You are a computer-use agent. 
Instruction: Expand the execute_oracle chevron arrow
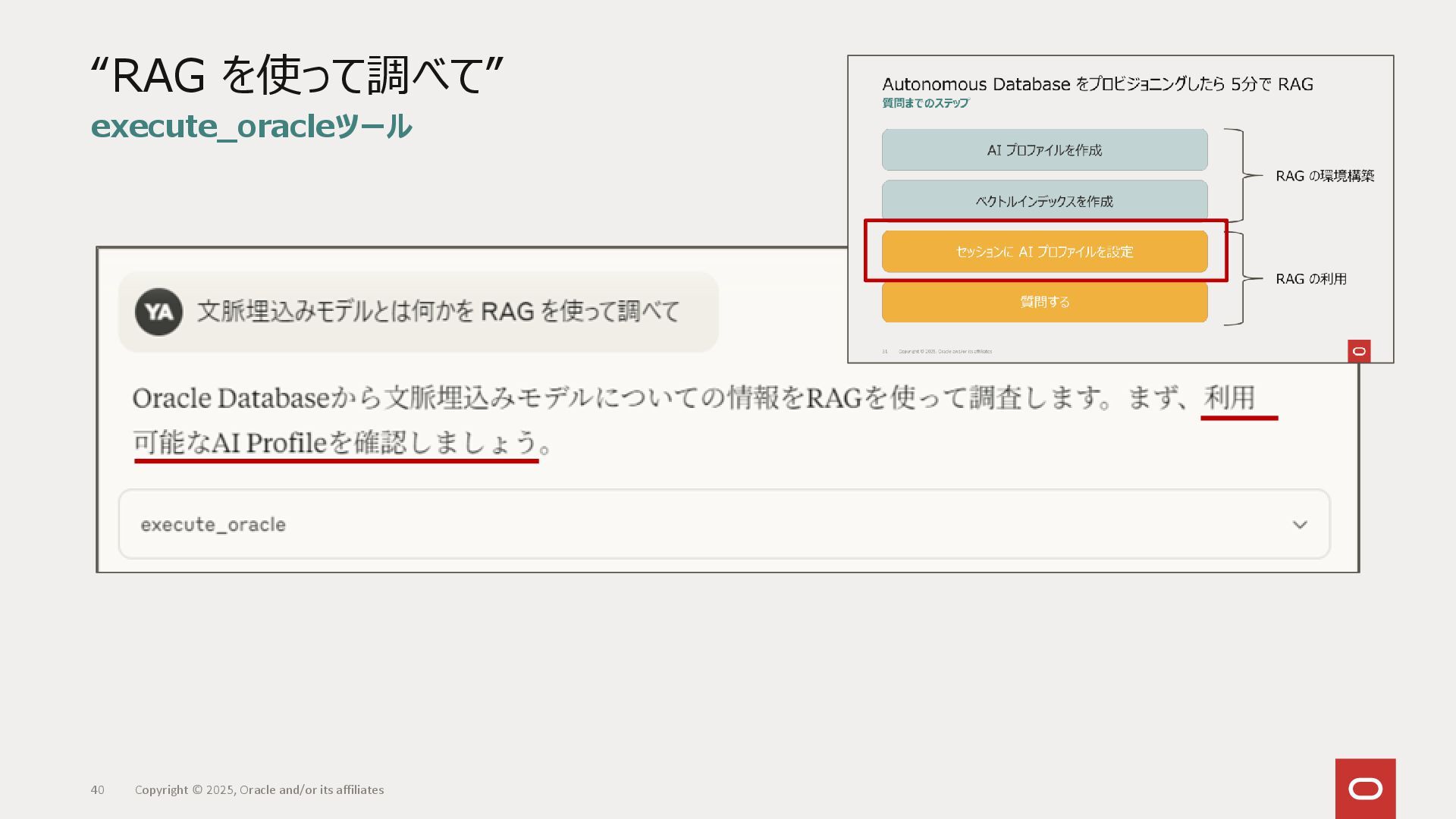1300,525
